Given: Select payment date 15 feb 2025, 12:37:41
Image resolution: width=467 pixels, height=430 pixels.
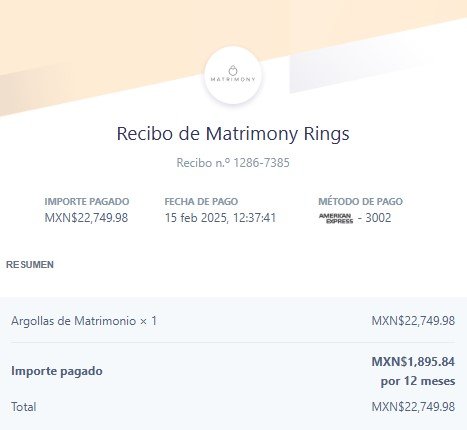Looking at the screenshot, I should [220, 218].
